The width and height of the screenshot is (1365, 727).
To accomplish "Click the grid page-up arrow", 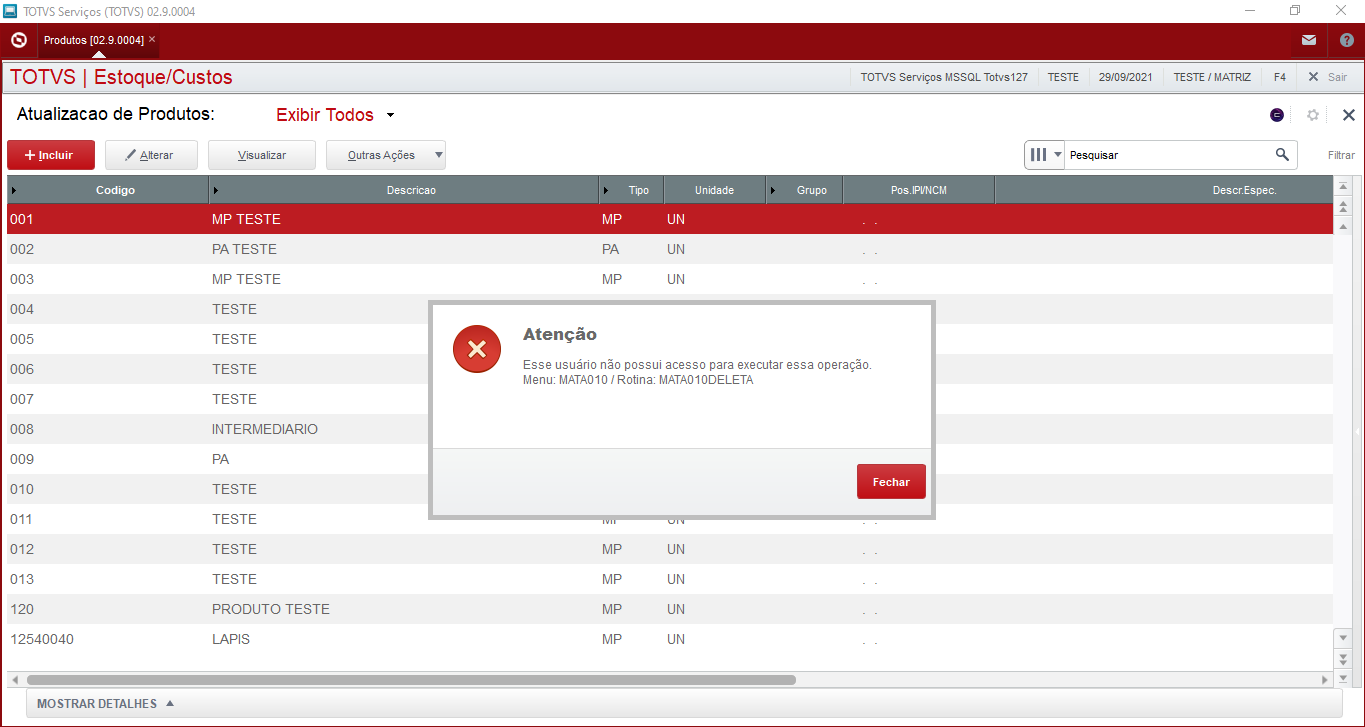I will click(1344, 208).
